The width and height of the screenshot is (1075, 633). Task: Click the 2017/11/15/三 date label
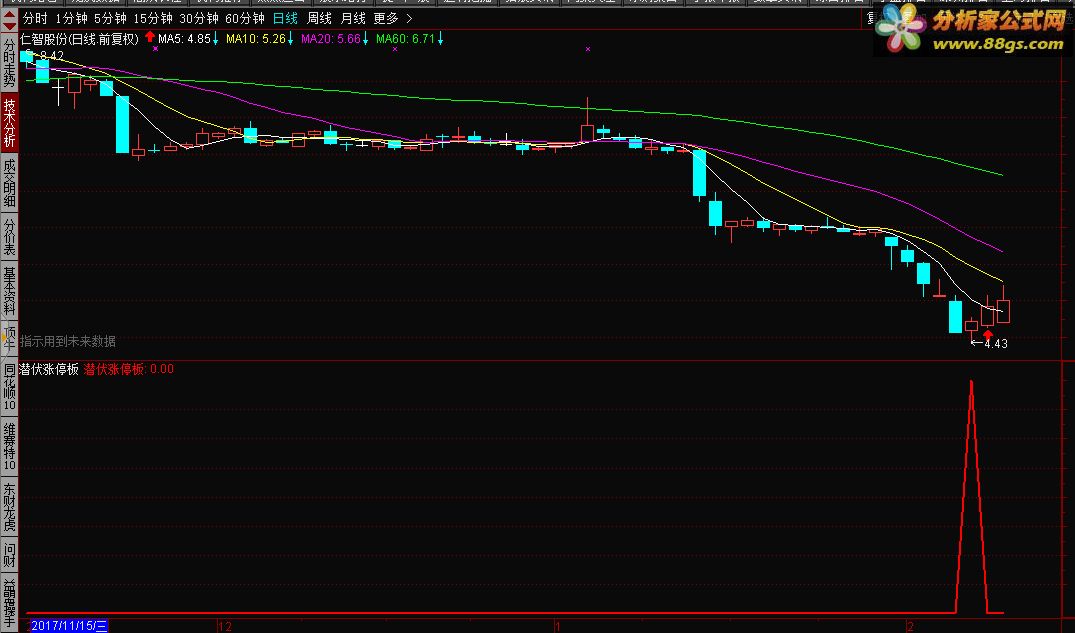click(69, 625)
